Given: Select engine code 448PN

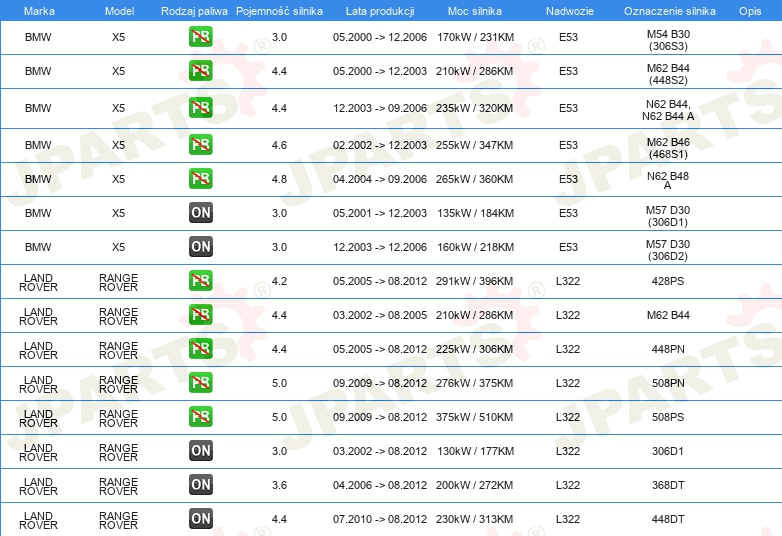Looking at the screenshot, I should tap(668, 349).
